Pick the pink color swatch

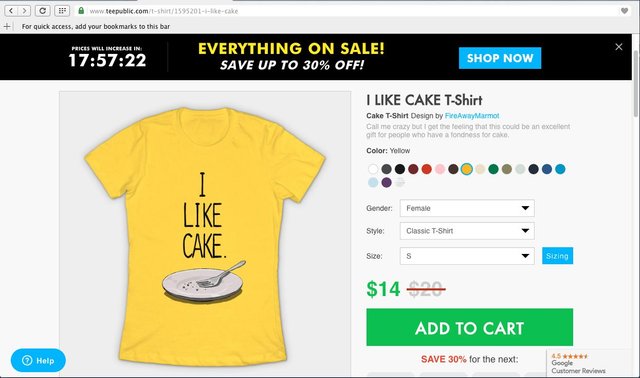point(440,169)
